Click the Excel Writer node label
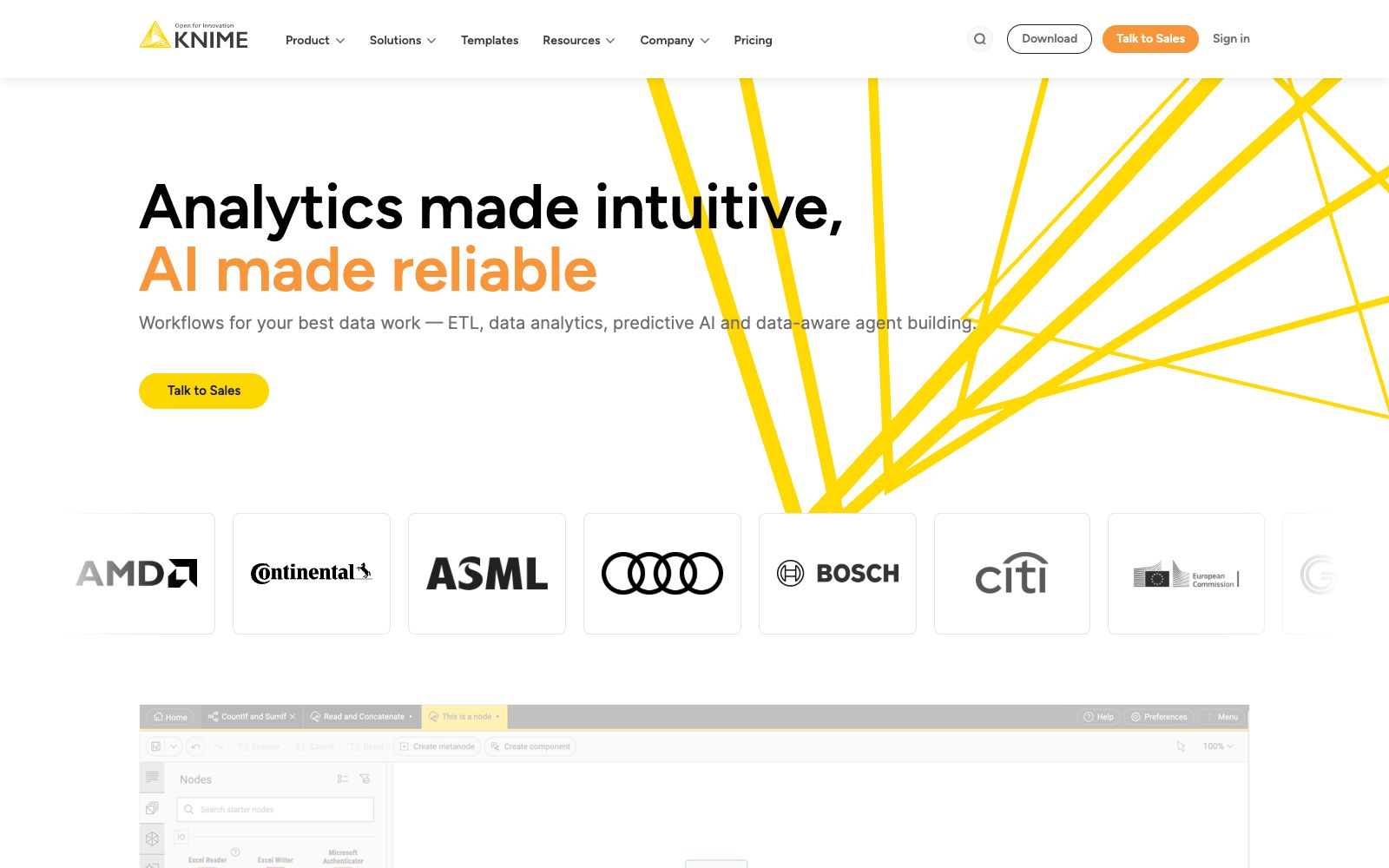 275,860
